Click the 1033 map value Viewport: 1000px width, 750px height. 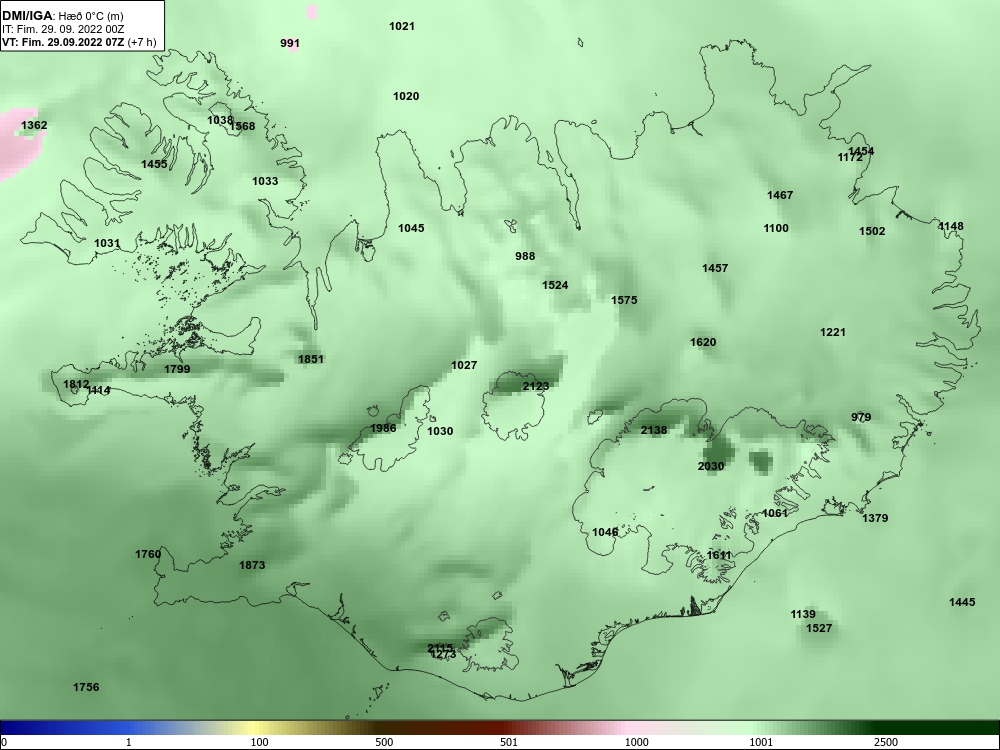coord(265,181)
